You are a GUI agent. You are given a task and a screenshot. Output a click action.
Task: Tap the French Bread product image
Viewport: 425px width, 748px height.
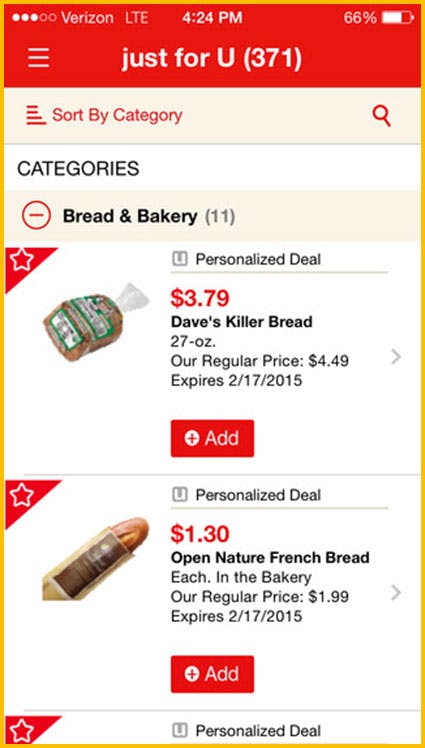(95, 559)
